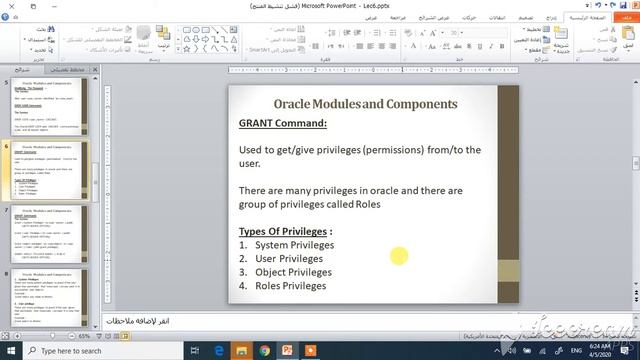
Task: Switch to the Transitions ribbon tab
Action: [497, 18]
